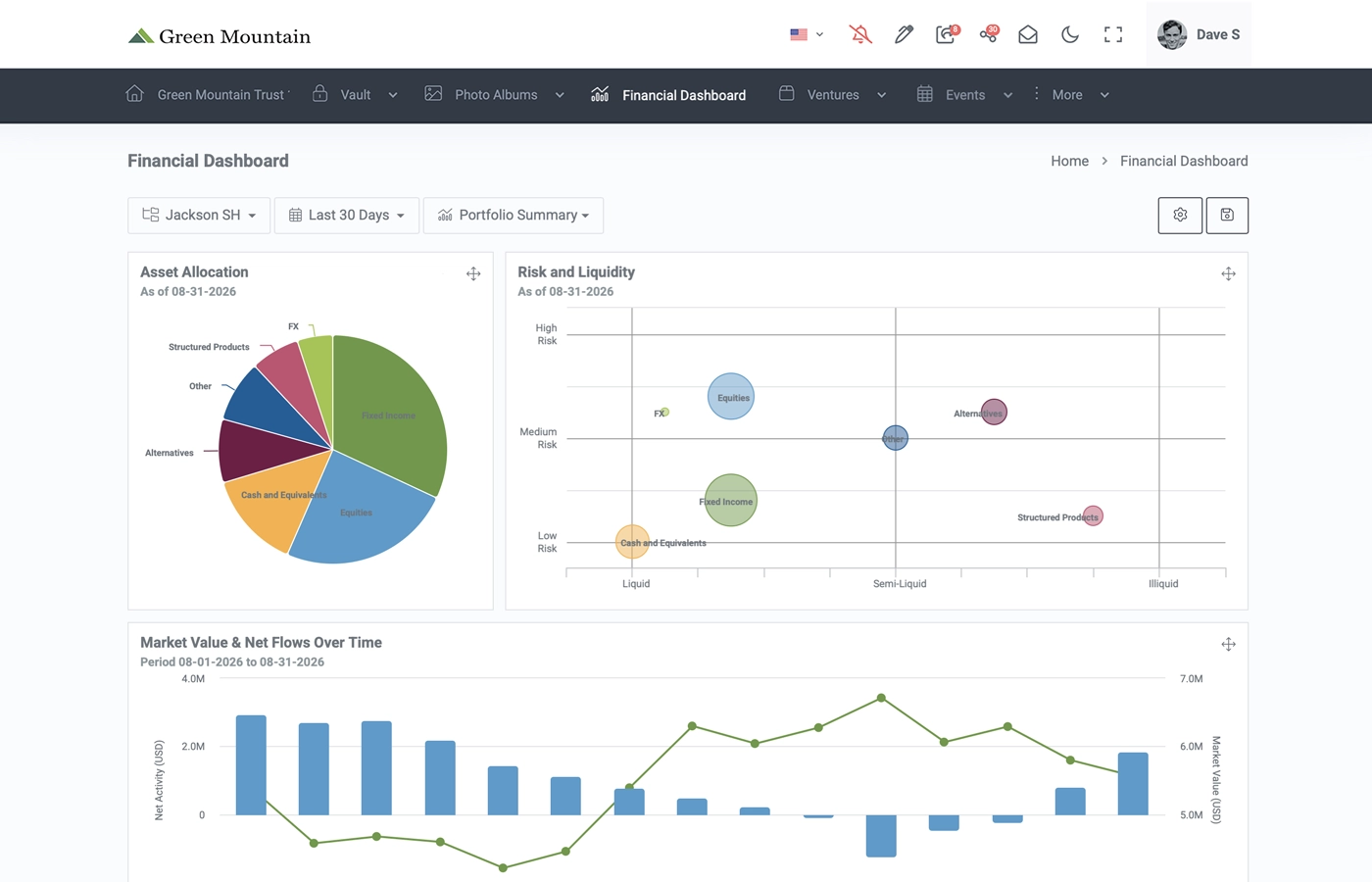Image resolution: width=1372 pixels, height=882 pixels.
Task: Click the Alternatives bubble in risk chart
Action: pos(994,412)
